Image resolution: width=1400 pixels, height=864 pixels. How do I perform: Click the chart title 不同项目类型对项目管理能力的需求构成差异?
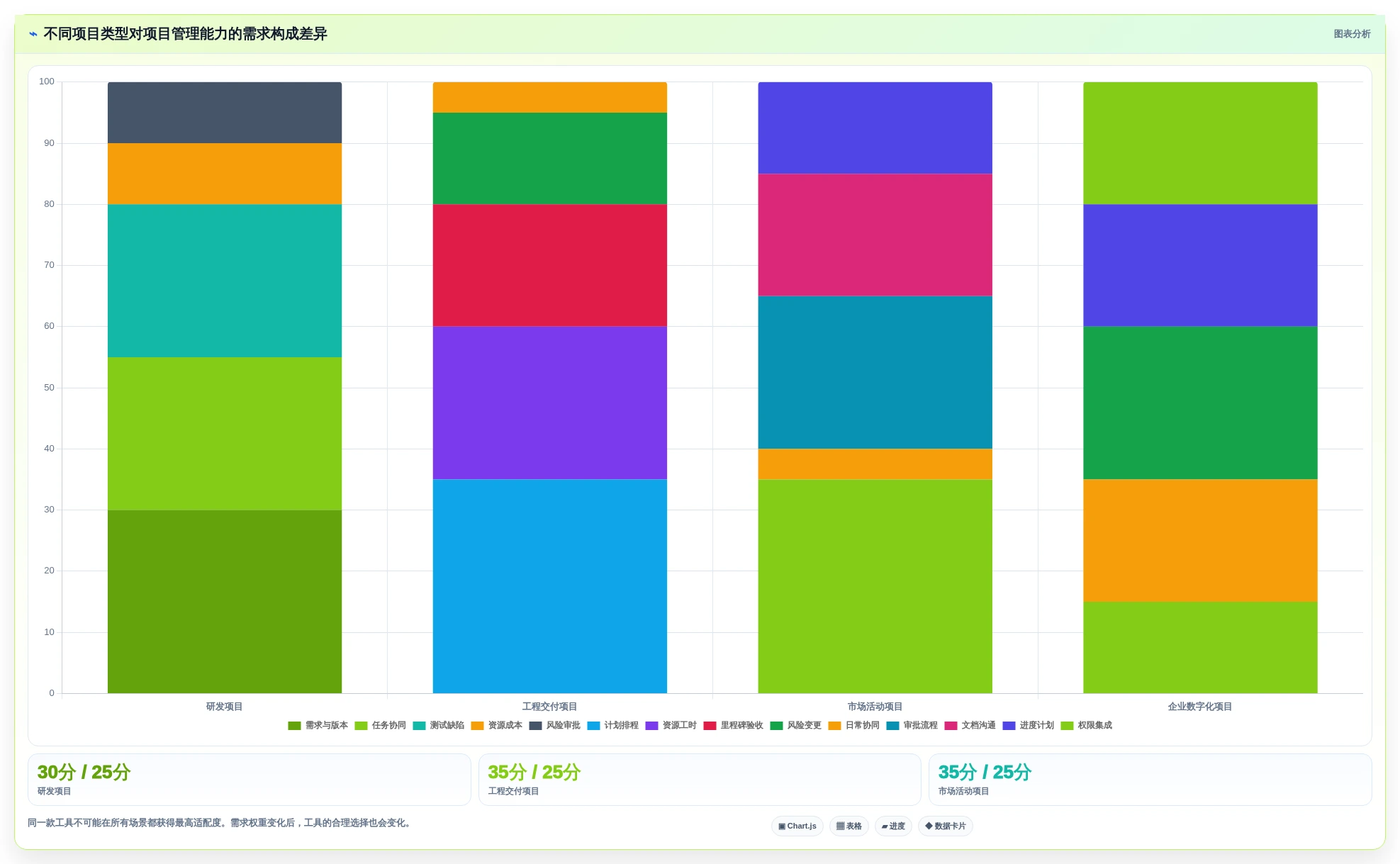tap(185, 34)
